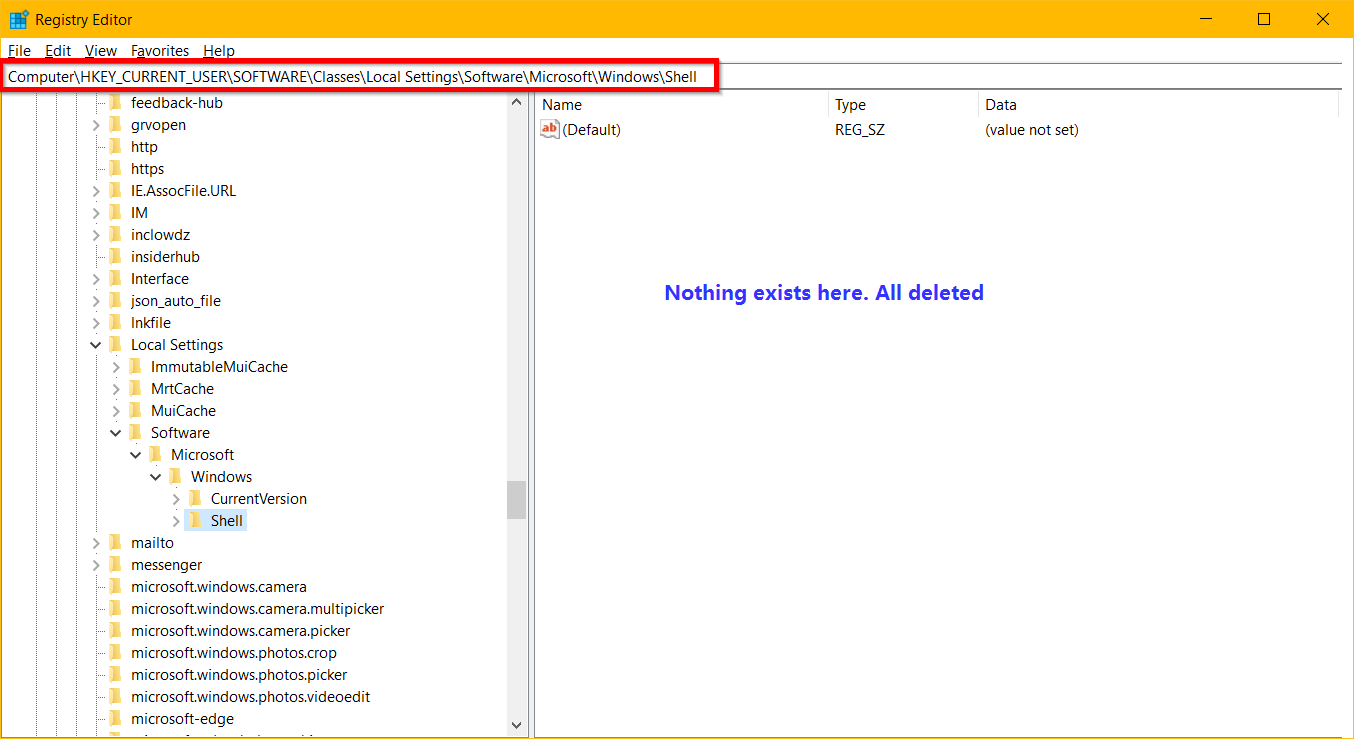Expand the MrtCache key
Viewport: 1354px width, 739px height.
(116, 389)
